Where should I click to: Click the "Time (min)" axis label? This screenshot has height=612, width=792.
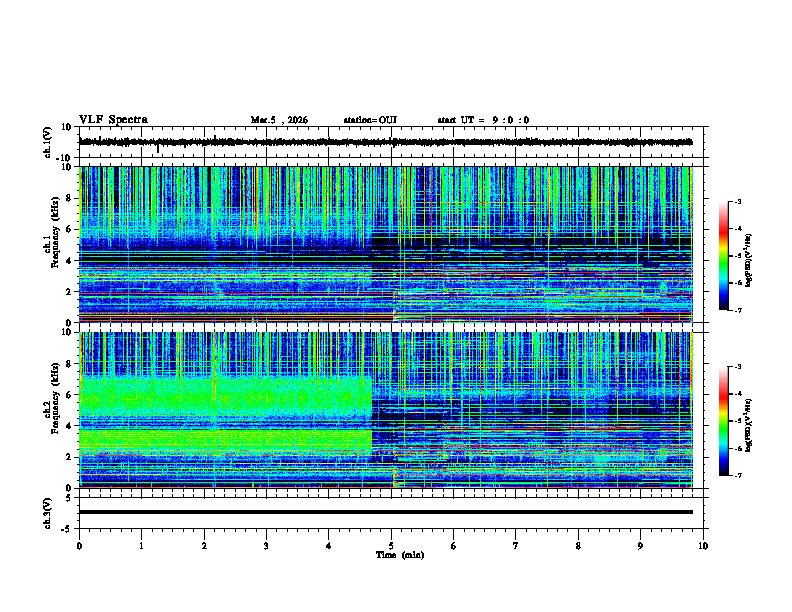[x=400, y=555]
